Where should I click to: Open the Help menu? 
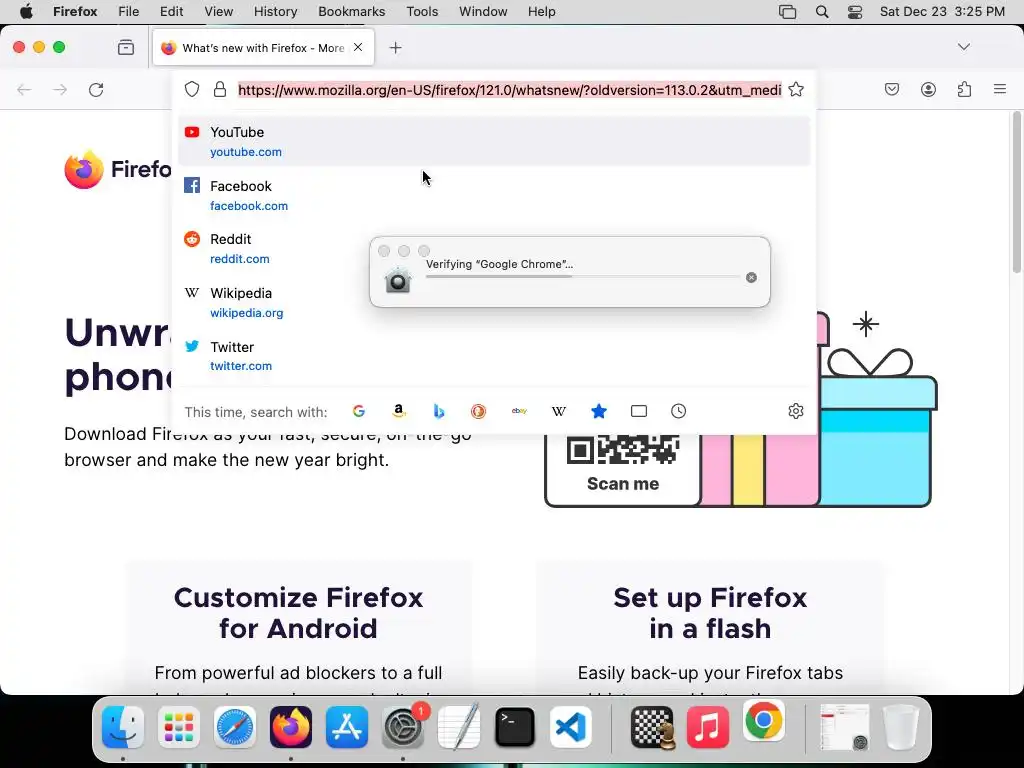[x=541, y=12]
